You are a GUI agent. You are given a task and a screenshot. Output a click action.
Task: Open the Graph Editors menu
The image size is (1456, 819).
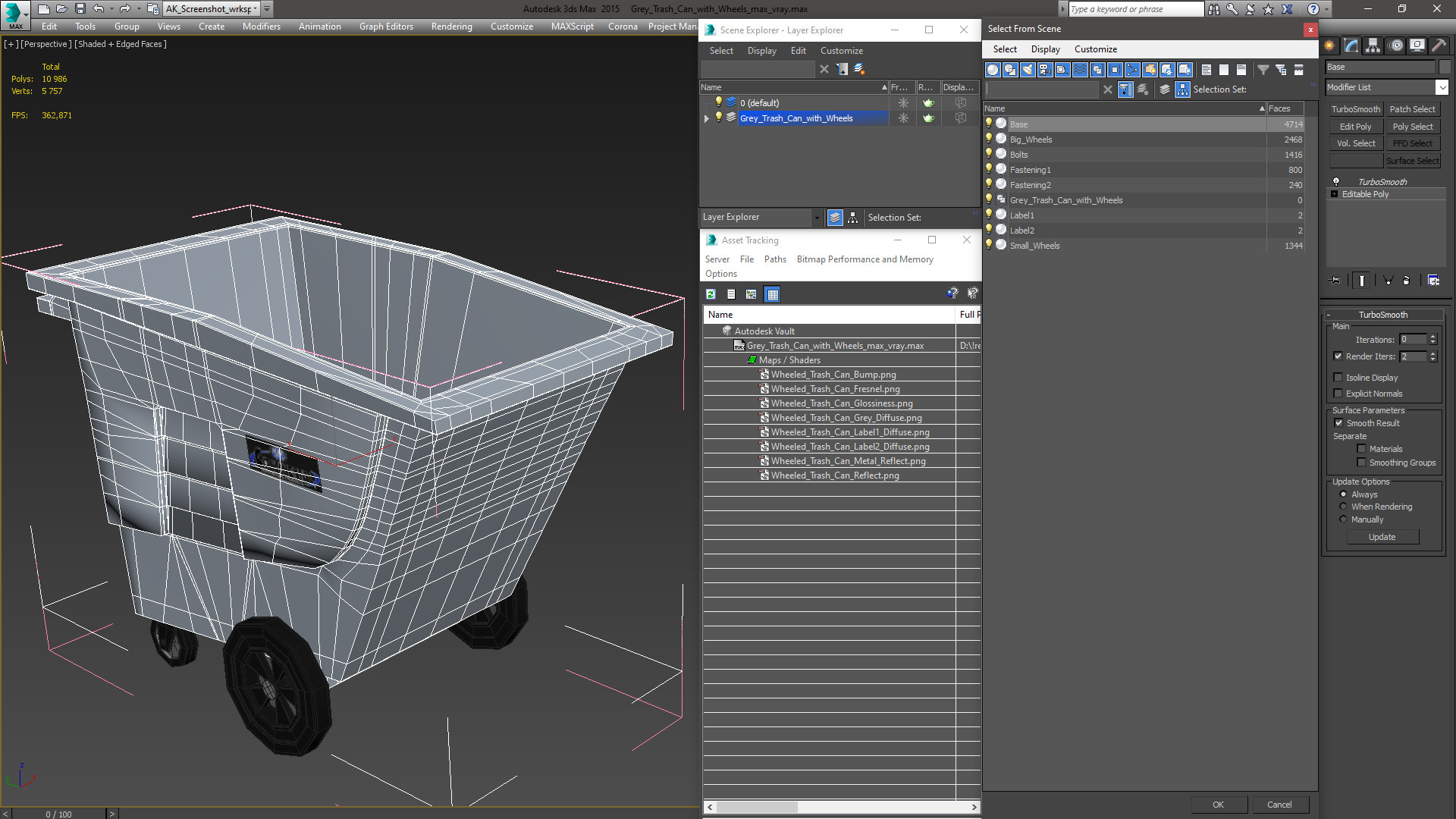pyautogui.click(x=386, y=27)
